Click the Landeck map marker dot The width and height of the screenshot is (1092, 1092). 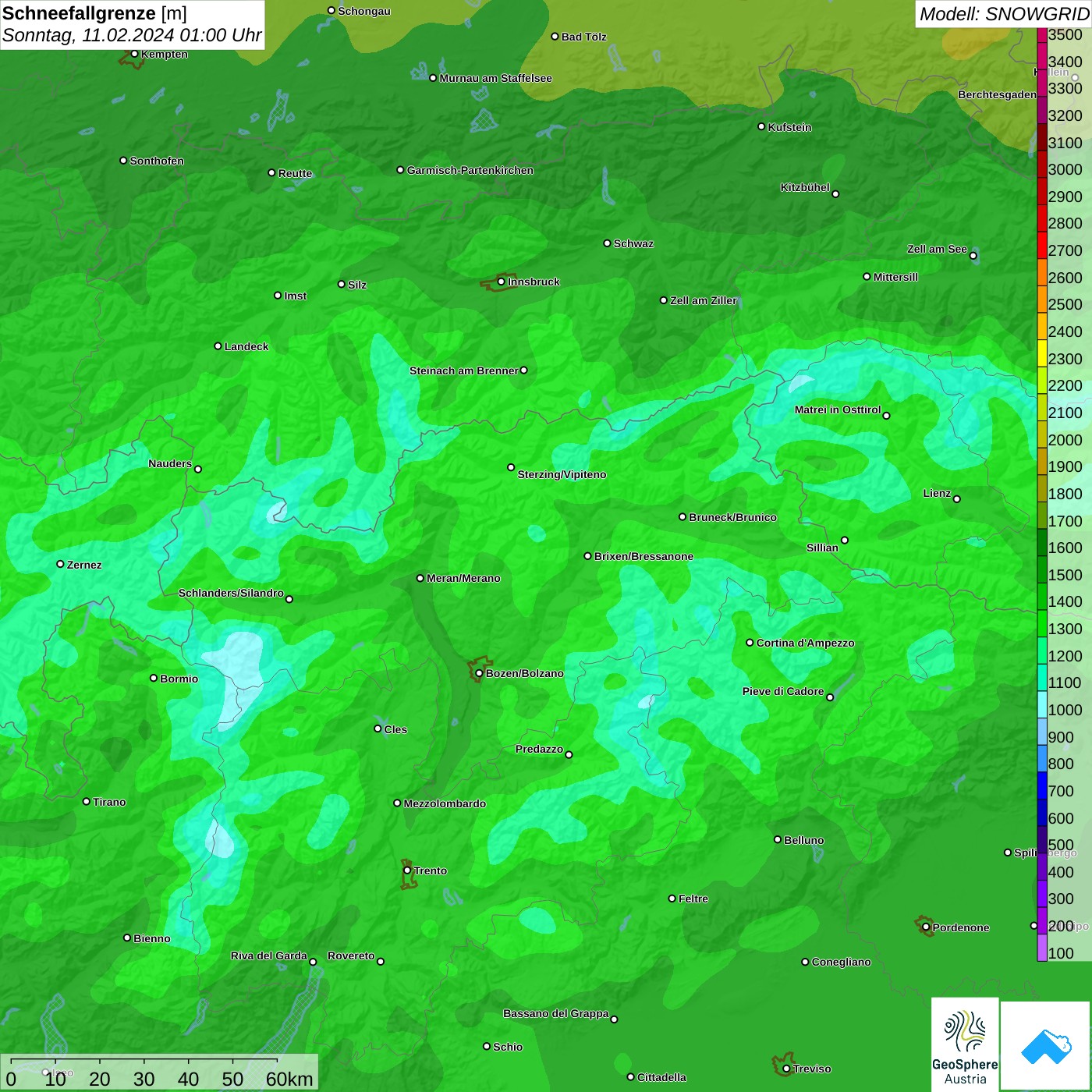218,346
